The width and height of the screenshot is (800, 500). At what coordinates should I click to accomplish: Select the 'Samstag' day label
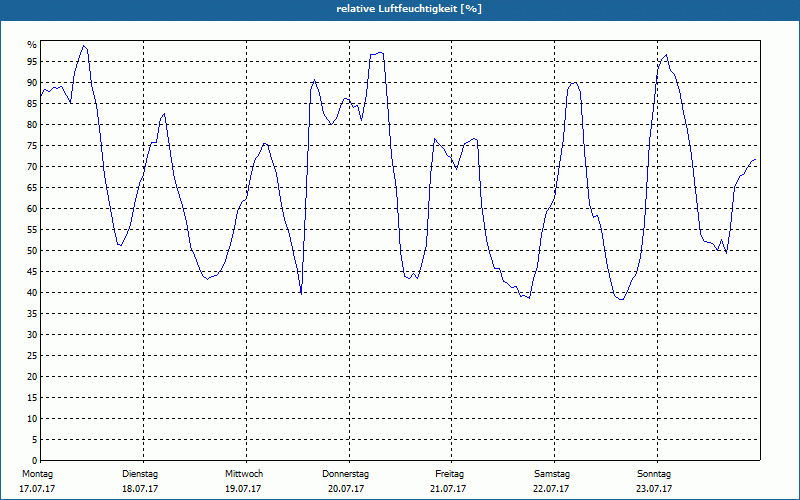(552, 474)
